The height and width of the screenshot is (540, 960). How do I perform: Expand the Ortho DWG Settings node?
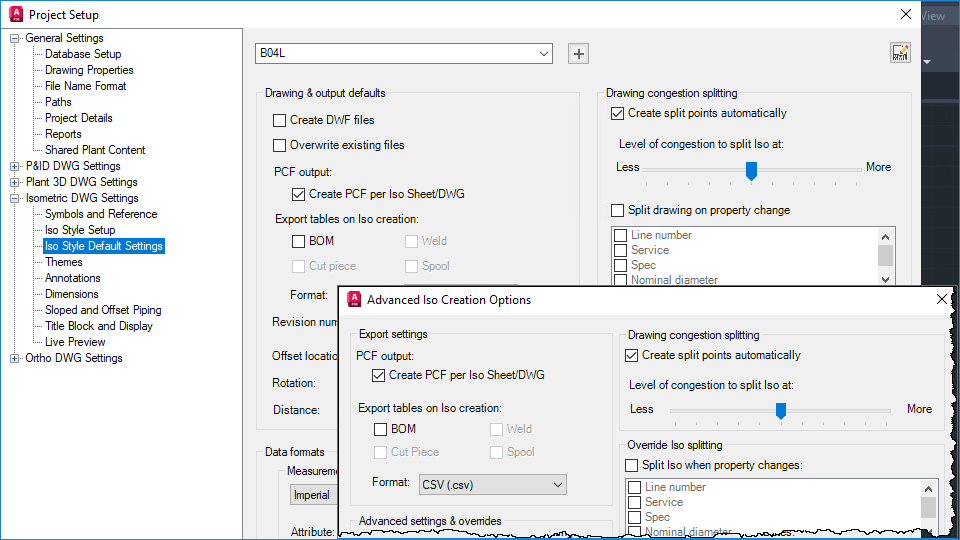[14, 358]
